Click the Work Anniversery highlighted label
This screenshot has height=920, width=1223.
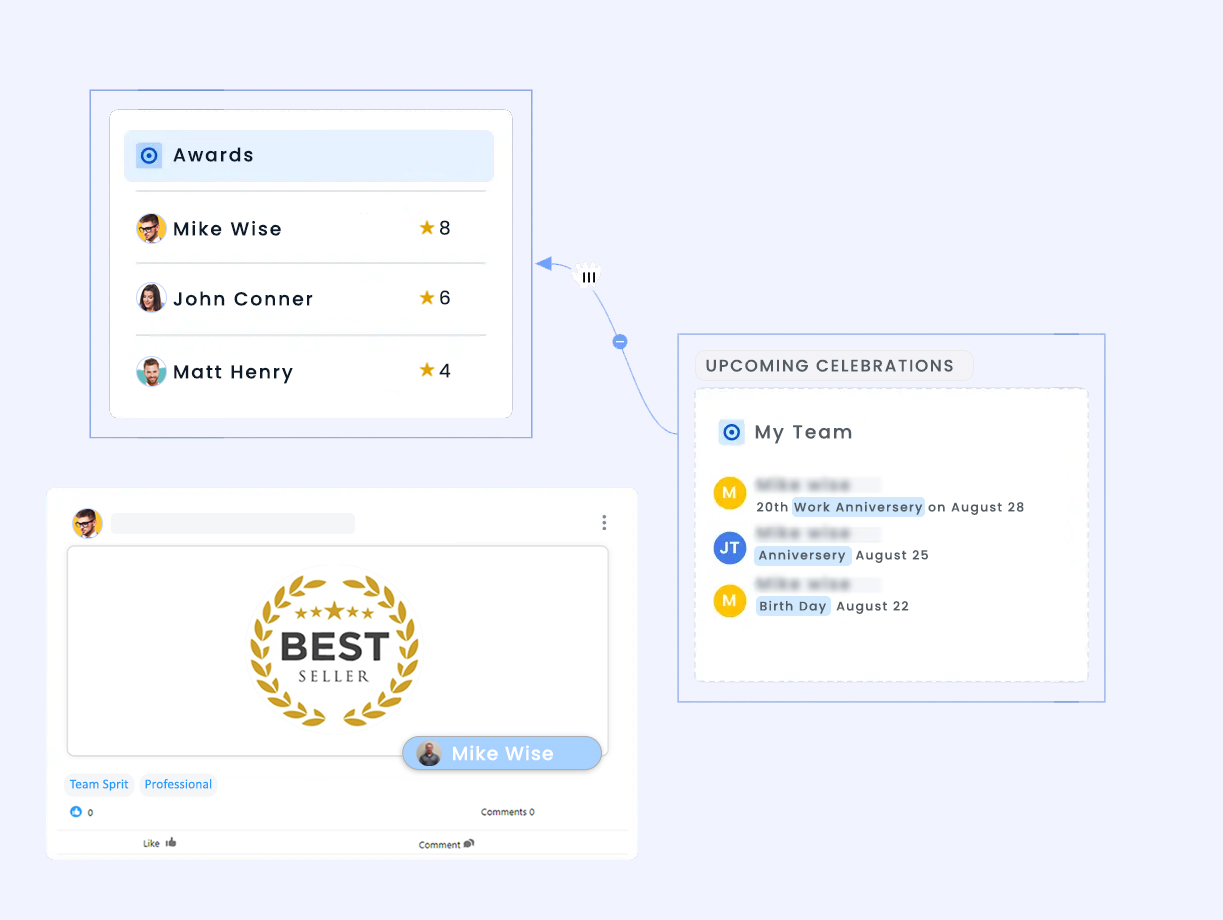coord(858,507)
